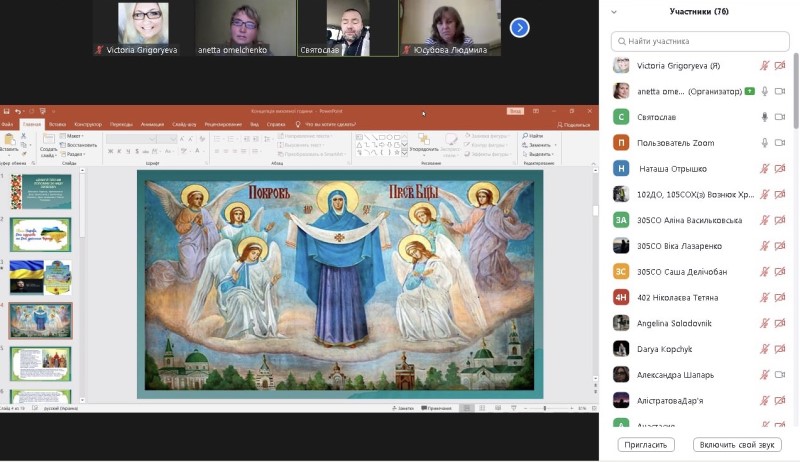Open the Слайд-шоу (Slide Show) ribbon tab

click(184, 124)
